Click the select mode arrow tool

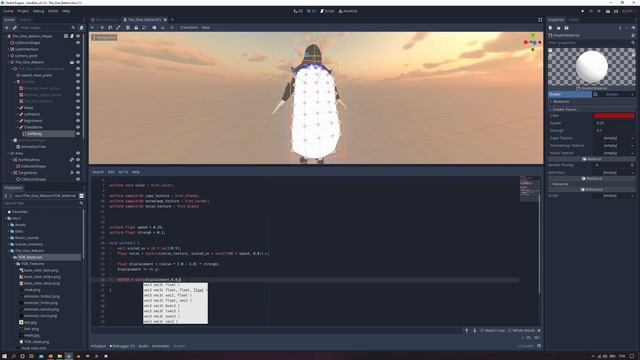93,28
